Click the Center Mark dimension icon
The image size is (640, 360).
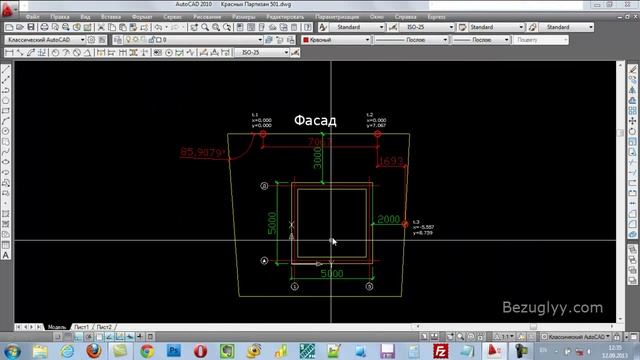(x=169, y=53)
